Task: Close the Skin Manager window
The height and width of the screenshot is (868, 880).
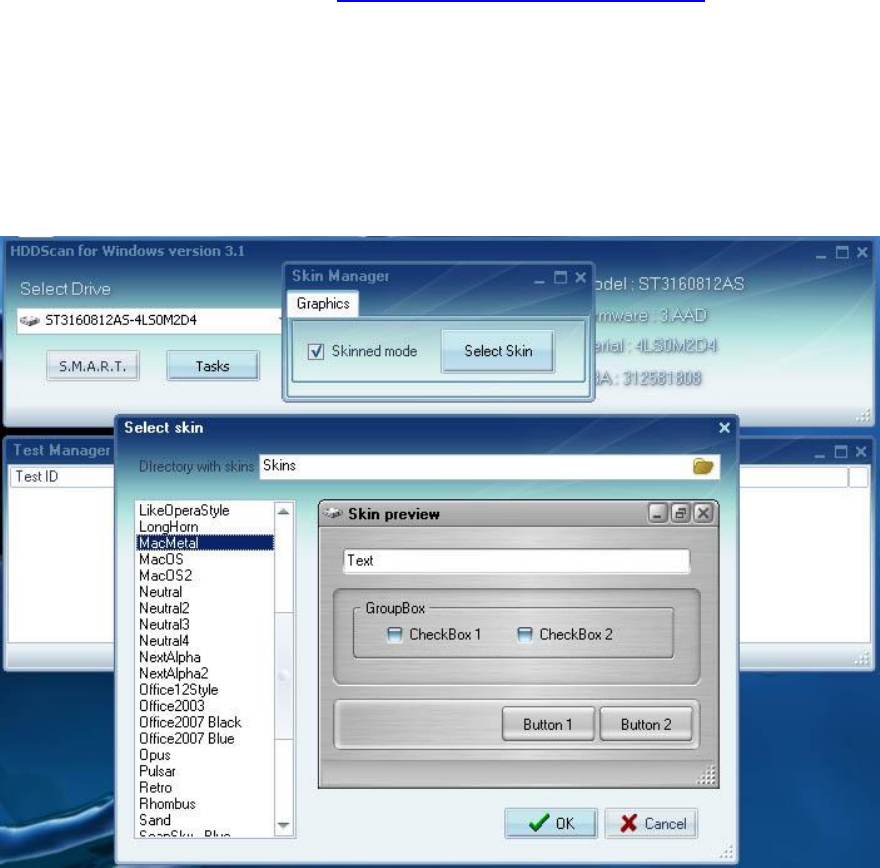Action: point(581,277)
